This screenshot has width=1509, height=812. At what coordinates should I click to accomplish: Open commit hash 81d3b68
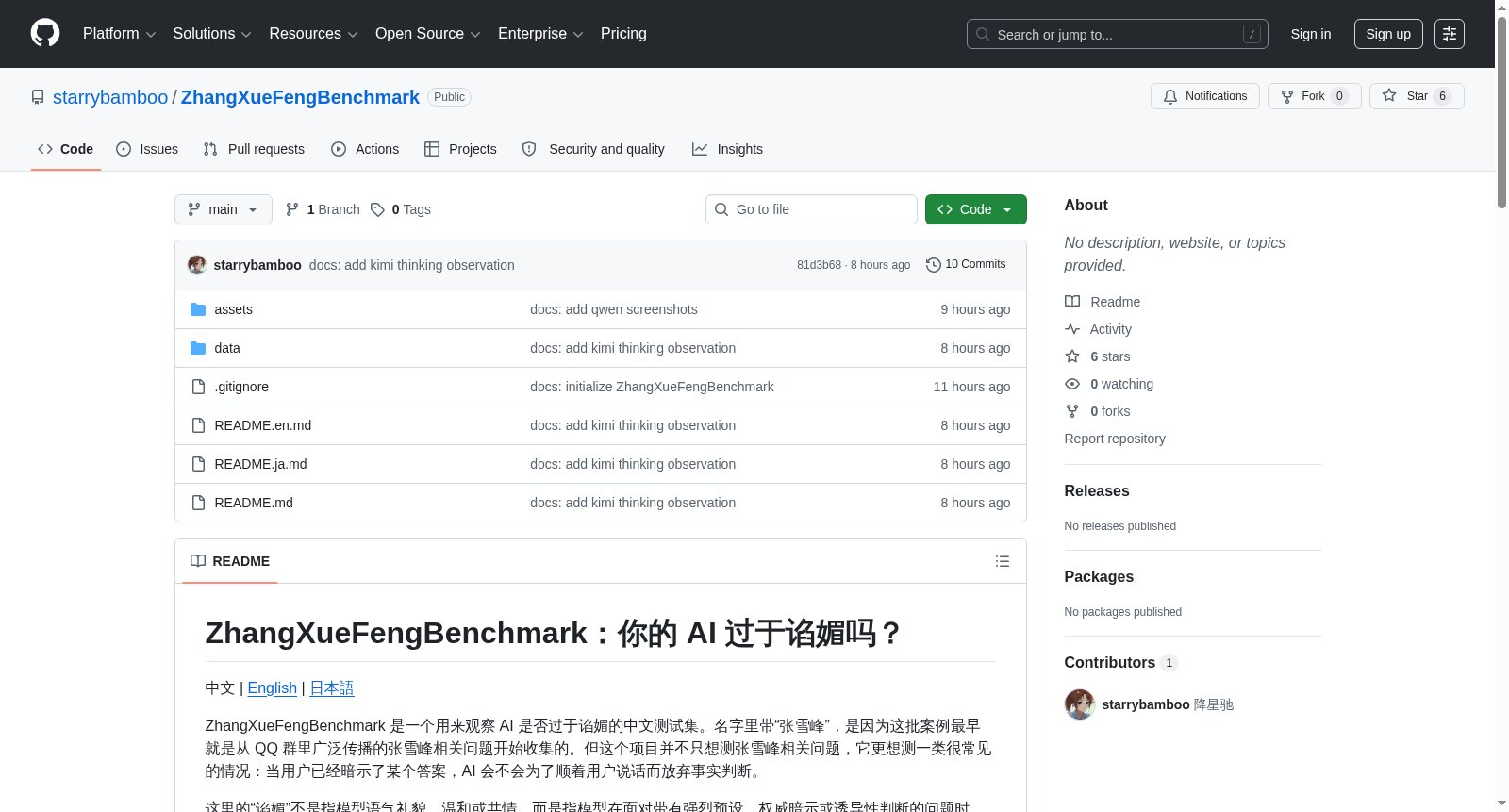pyautogui.click(x=819, y=265)
